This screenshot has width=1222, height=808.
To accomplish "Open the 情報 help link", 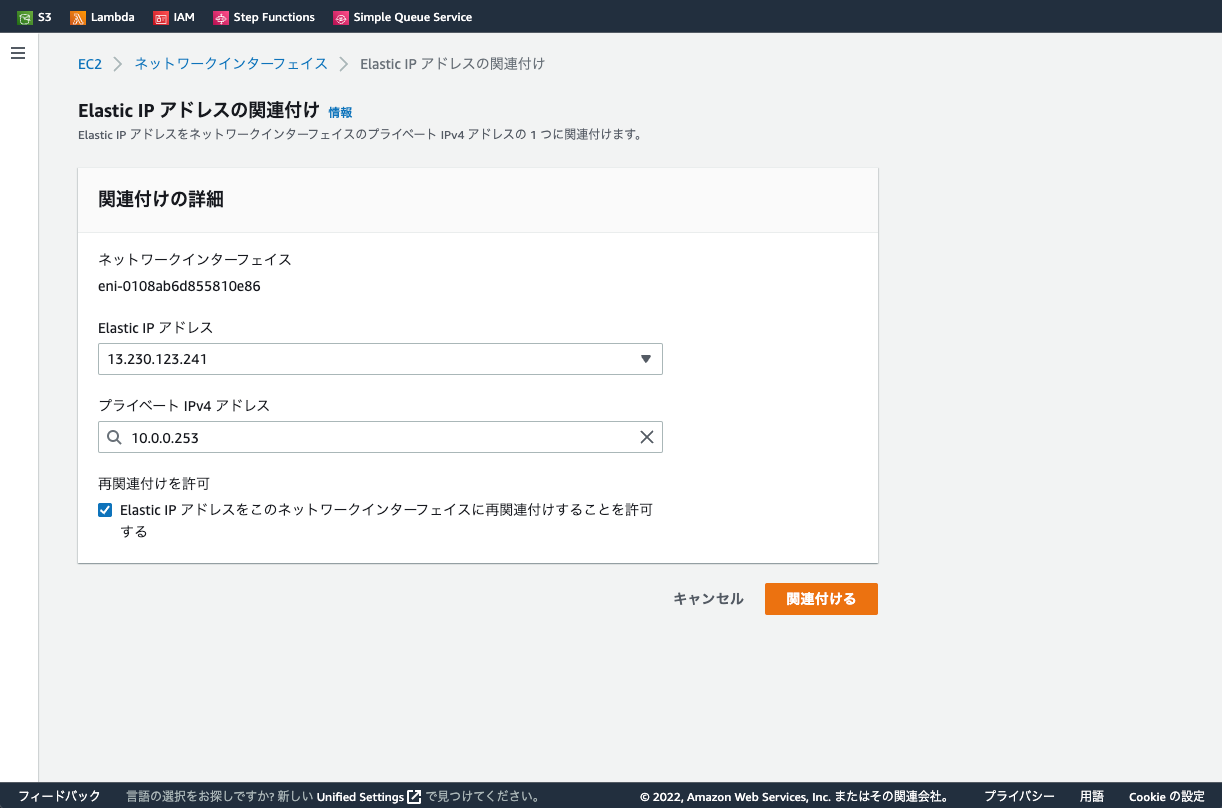I will pyautogui.click(x=339, y=112).
